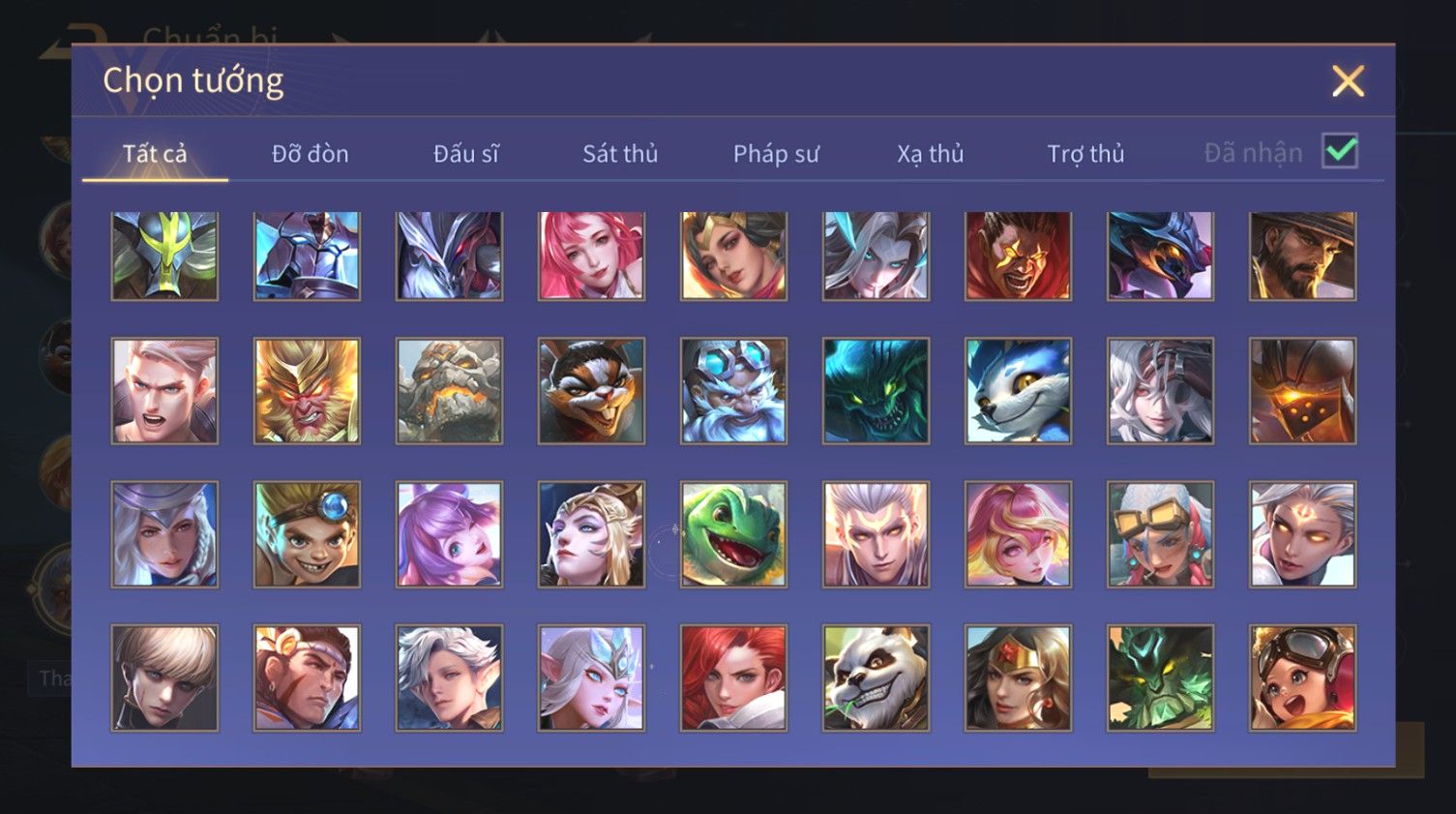The width and height of the screenshot is (1456, 814).
Task: Pick the bearded gunslinger with hat
Action: click(x=1302, y=256)
